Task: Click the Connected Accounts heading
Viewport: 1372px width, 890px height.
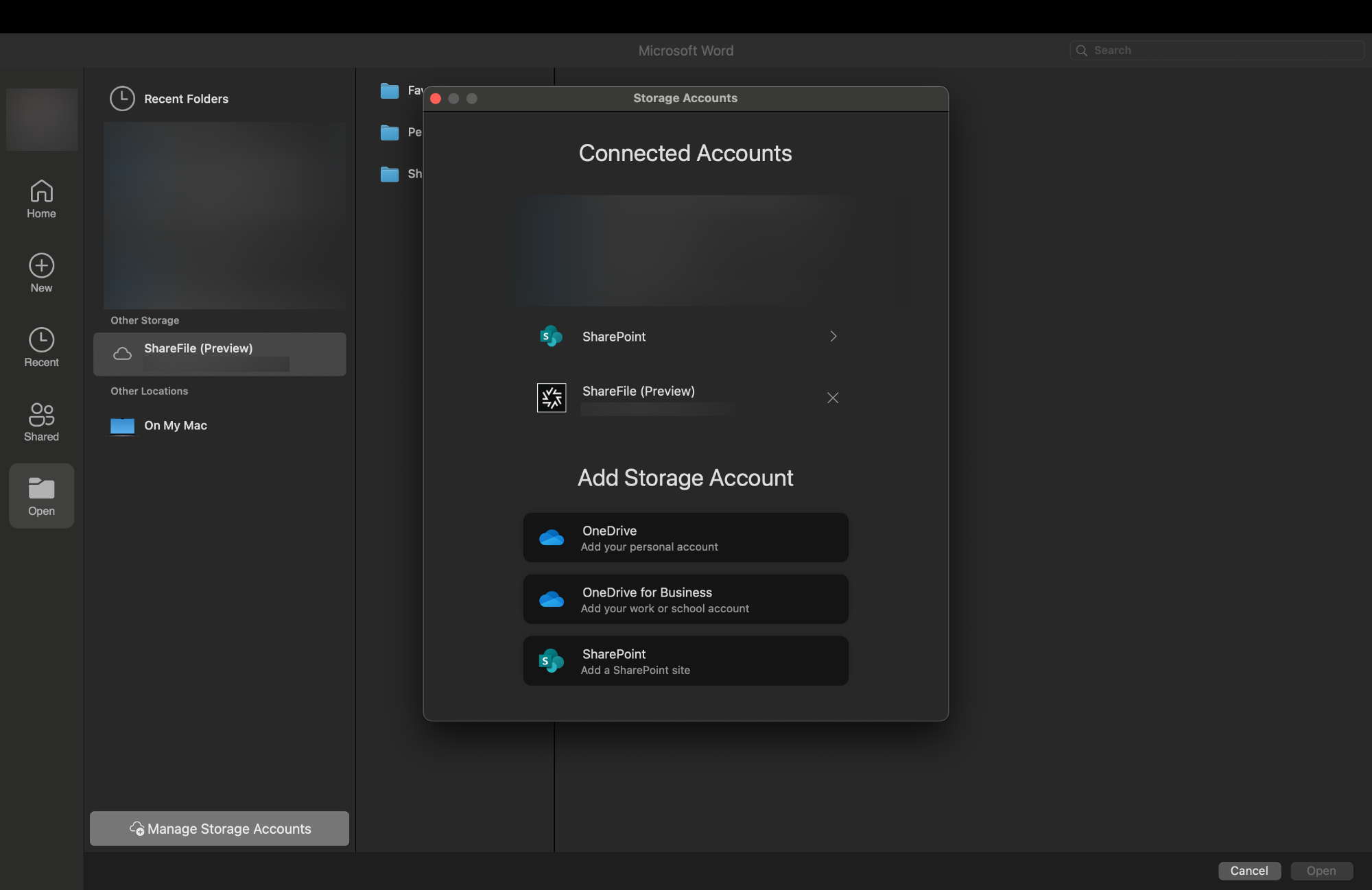Action: 685,153
